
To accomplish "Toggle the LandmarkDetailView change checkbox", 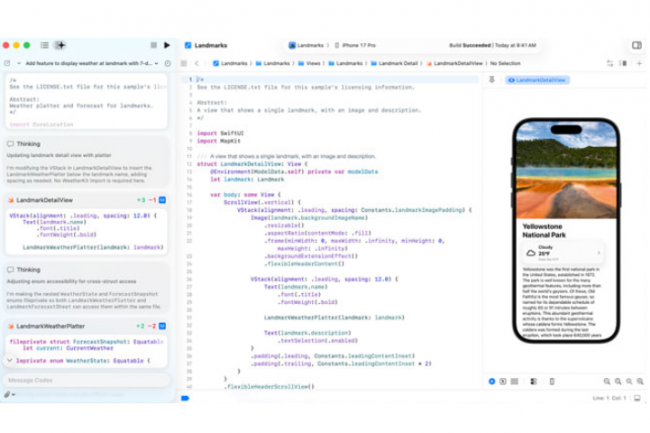I will click(x=162, y=200).
